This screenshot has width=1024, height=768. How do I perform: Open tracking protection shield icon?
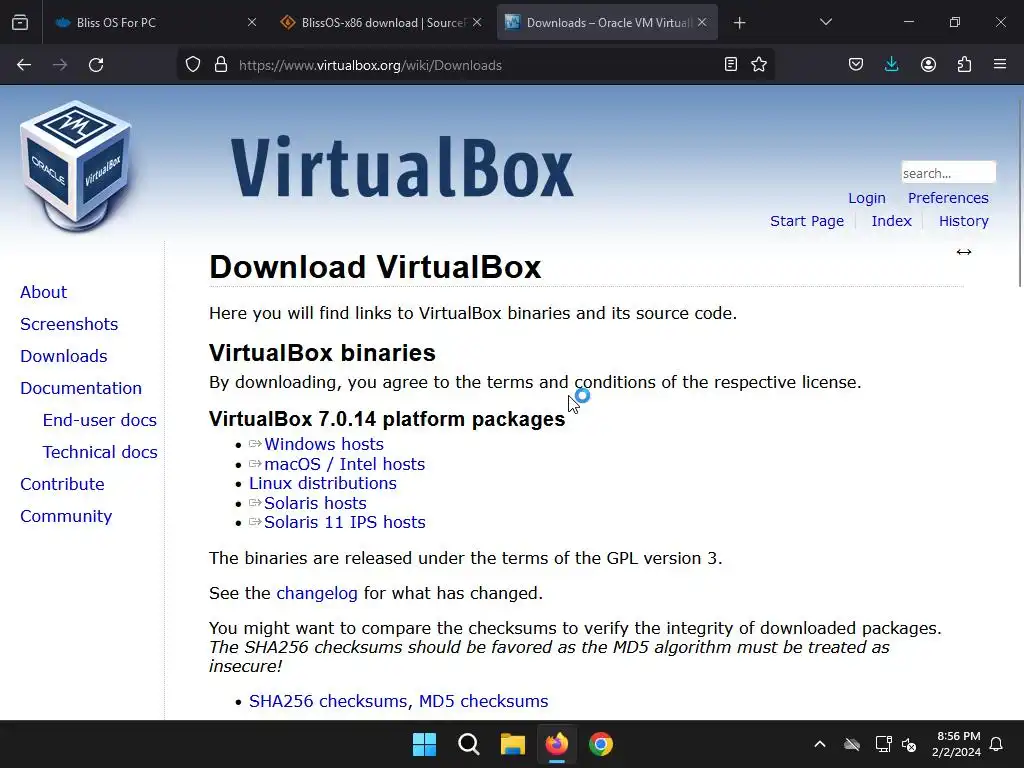click(193, 65)
